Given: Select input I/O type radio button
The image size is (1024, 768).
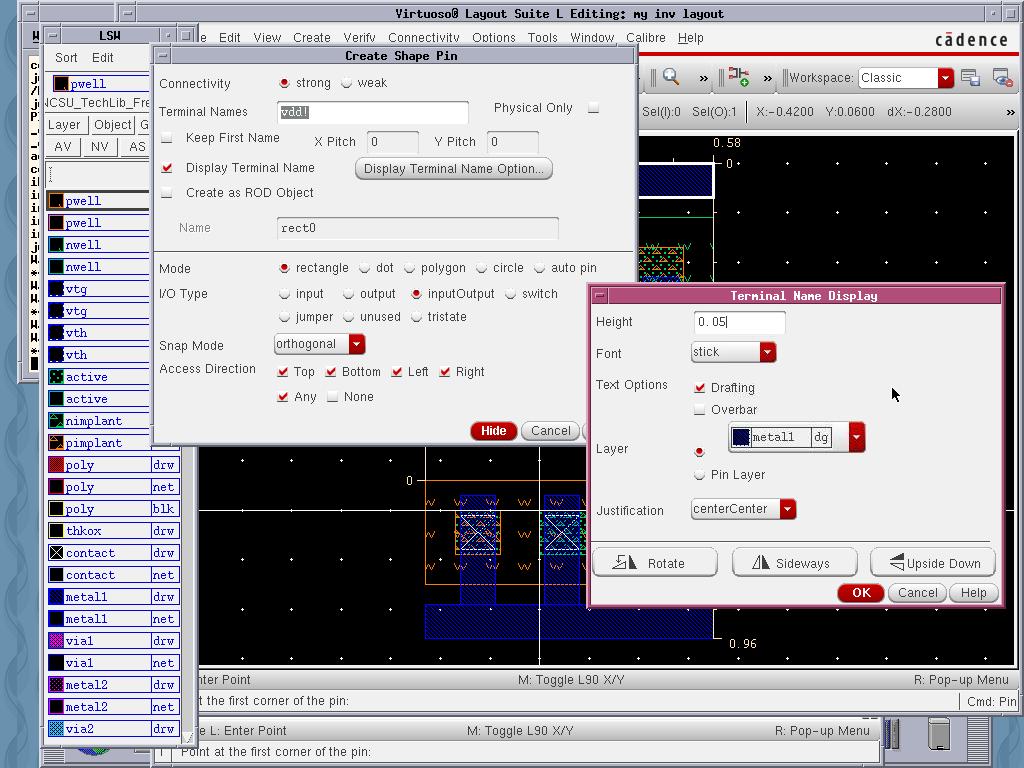Looking at the screenshot, I should [284, 294].
